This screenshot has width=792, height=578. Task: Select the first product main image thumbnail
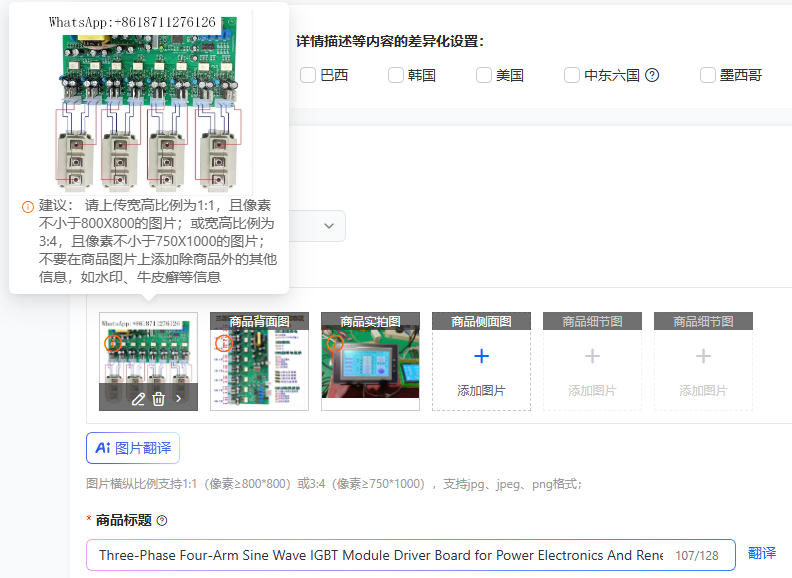pyautogui.click(x=148, y=361)
